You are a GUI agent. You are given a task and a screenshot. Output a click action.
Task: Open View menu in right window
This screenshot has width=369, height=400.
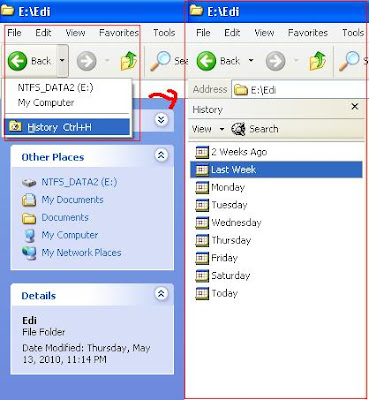click(x=264, y=33)
